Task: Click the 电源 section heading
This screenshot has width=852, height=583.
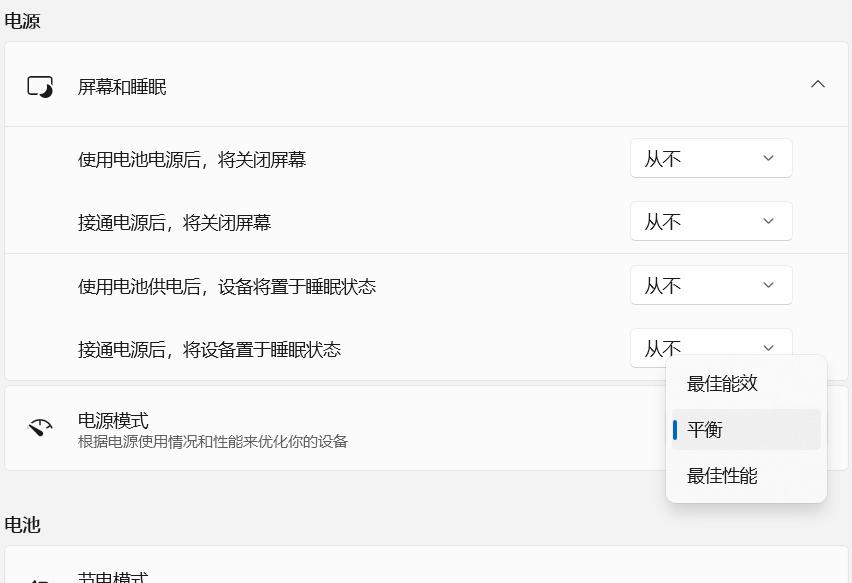Action: tap(22, 21)
